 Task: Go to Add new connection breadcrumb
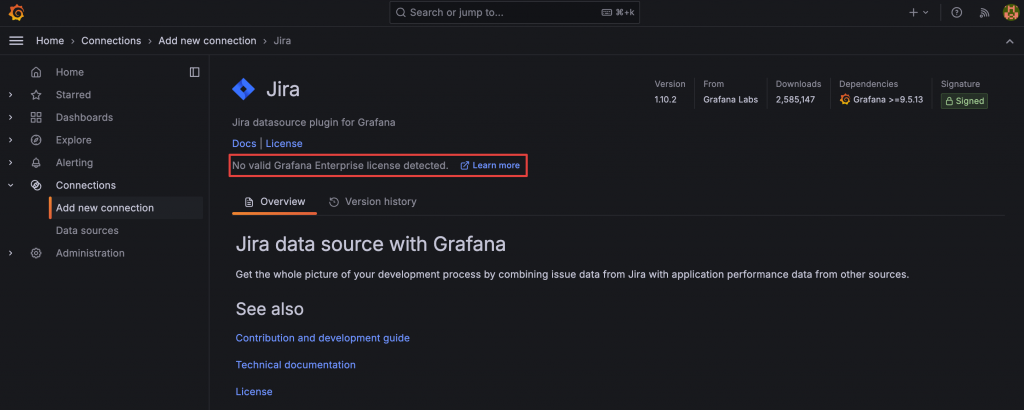208,40
